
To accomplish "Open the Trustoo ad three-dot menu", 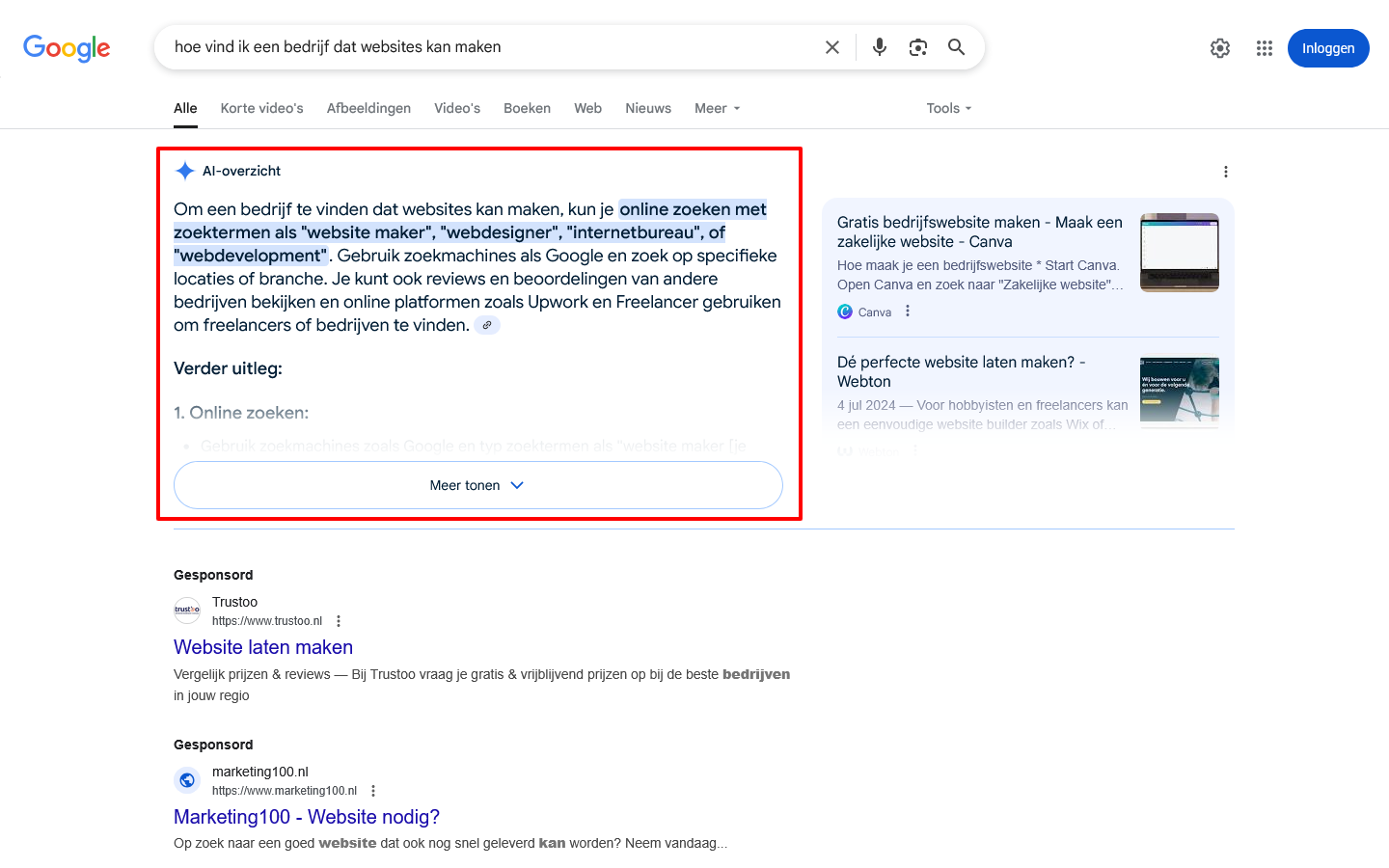I will coord(339,621).
